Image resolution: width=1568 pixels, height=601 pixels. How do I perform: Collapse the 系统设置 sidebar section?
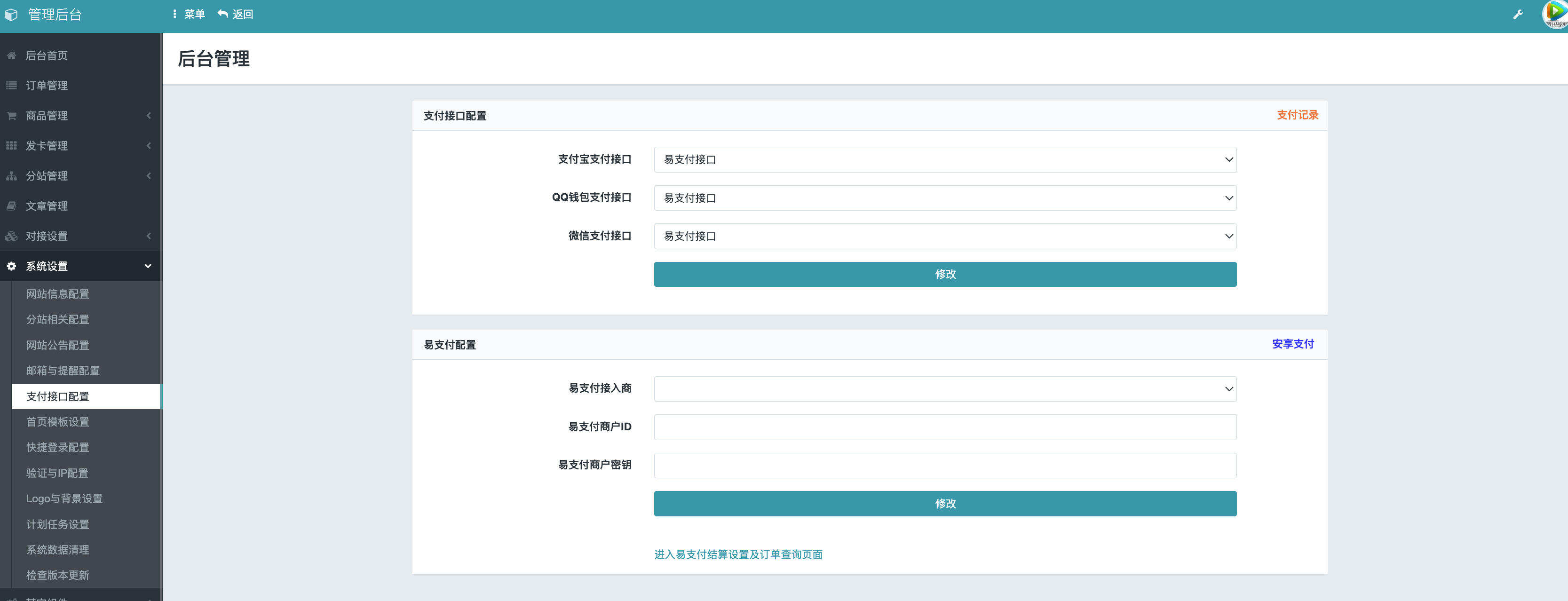pos(147,266)
